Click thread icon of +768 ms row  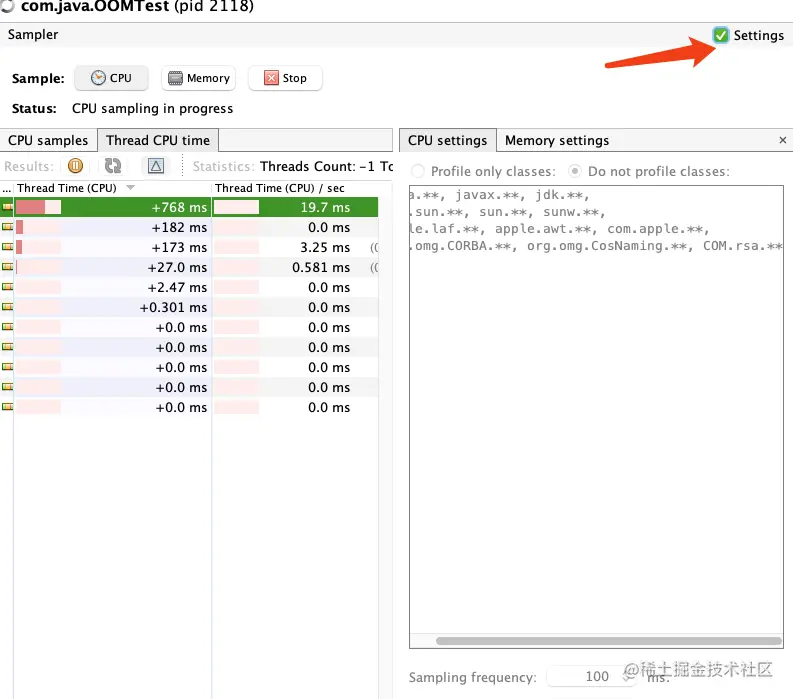pyautogui.click(x=7, y=207)
